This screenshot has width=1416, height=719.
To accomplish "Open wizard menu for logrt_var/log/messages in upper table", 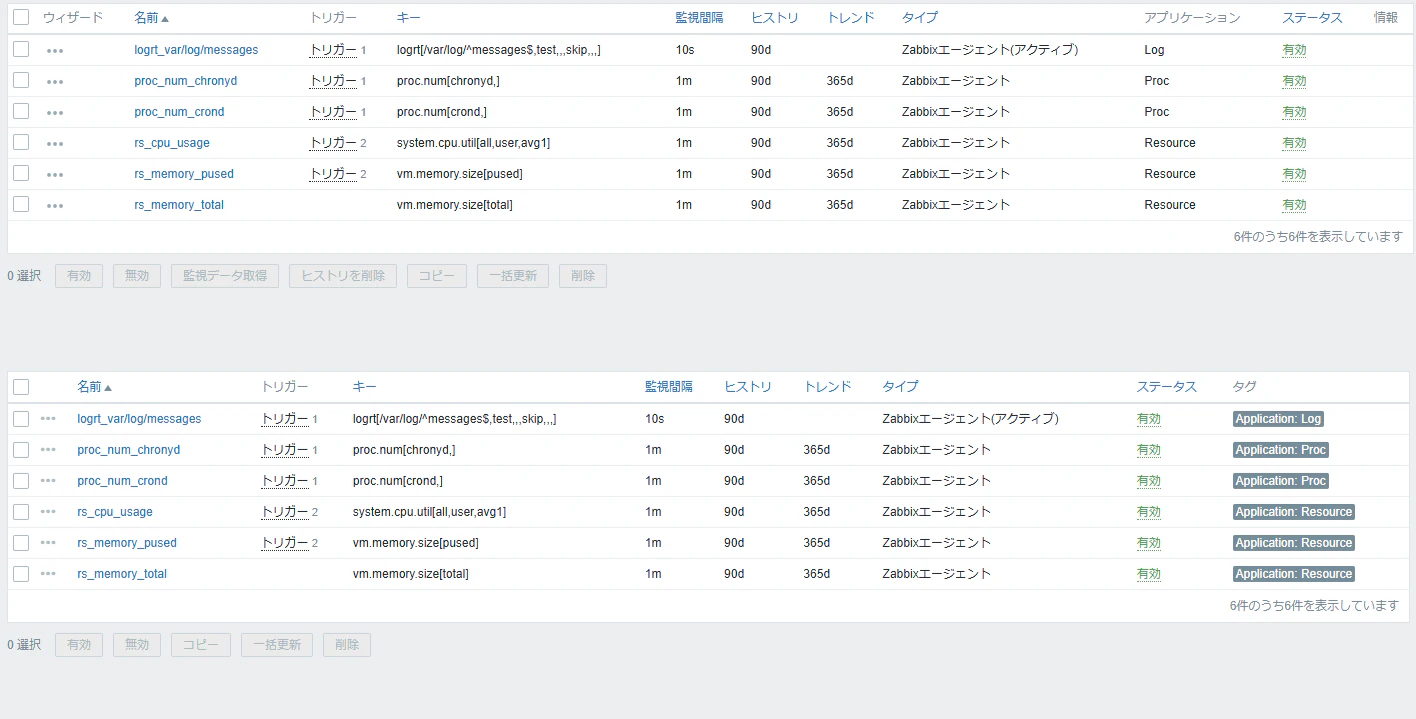I will click(x=55, y=50).
